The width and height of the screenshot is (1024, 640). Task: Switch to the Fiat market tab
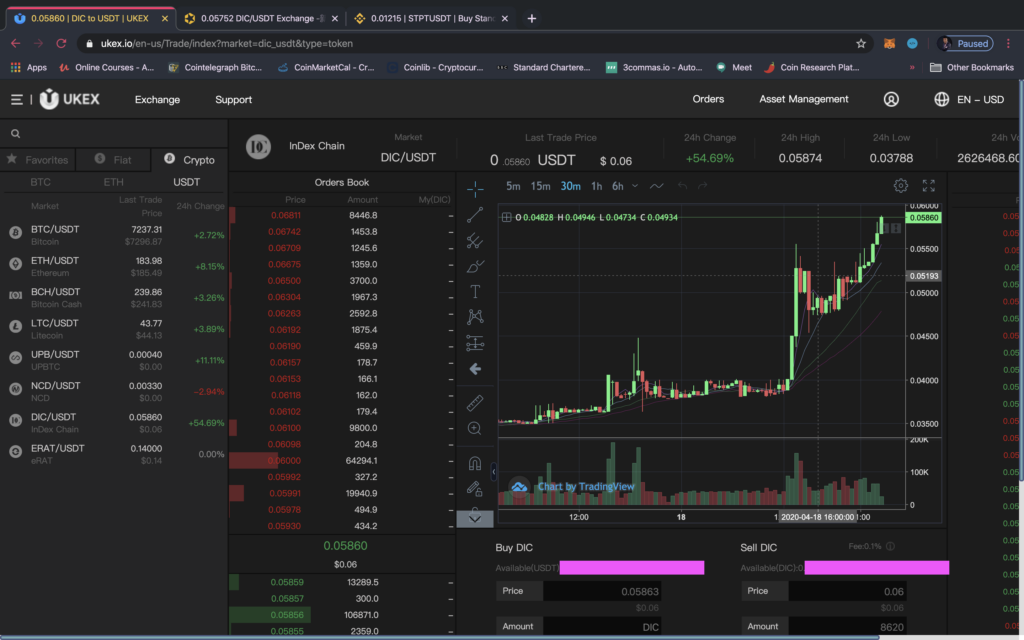point(113,159)
